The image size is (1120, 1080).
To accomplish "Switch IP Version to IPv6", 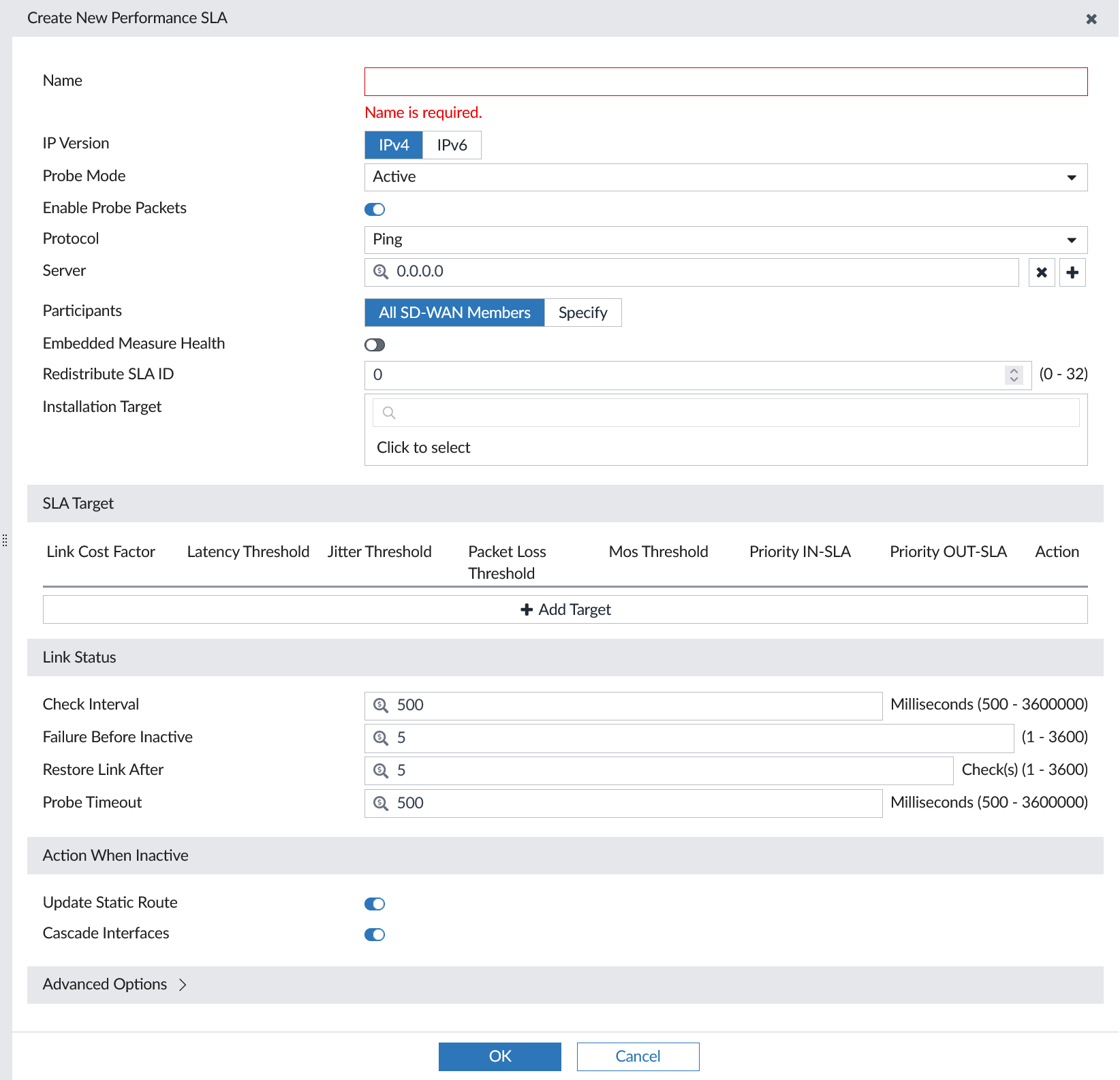I will (x=452, y=145).
